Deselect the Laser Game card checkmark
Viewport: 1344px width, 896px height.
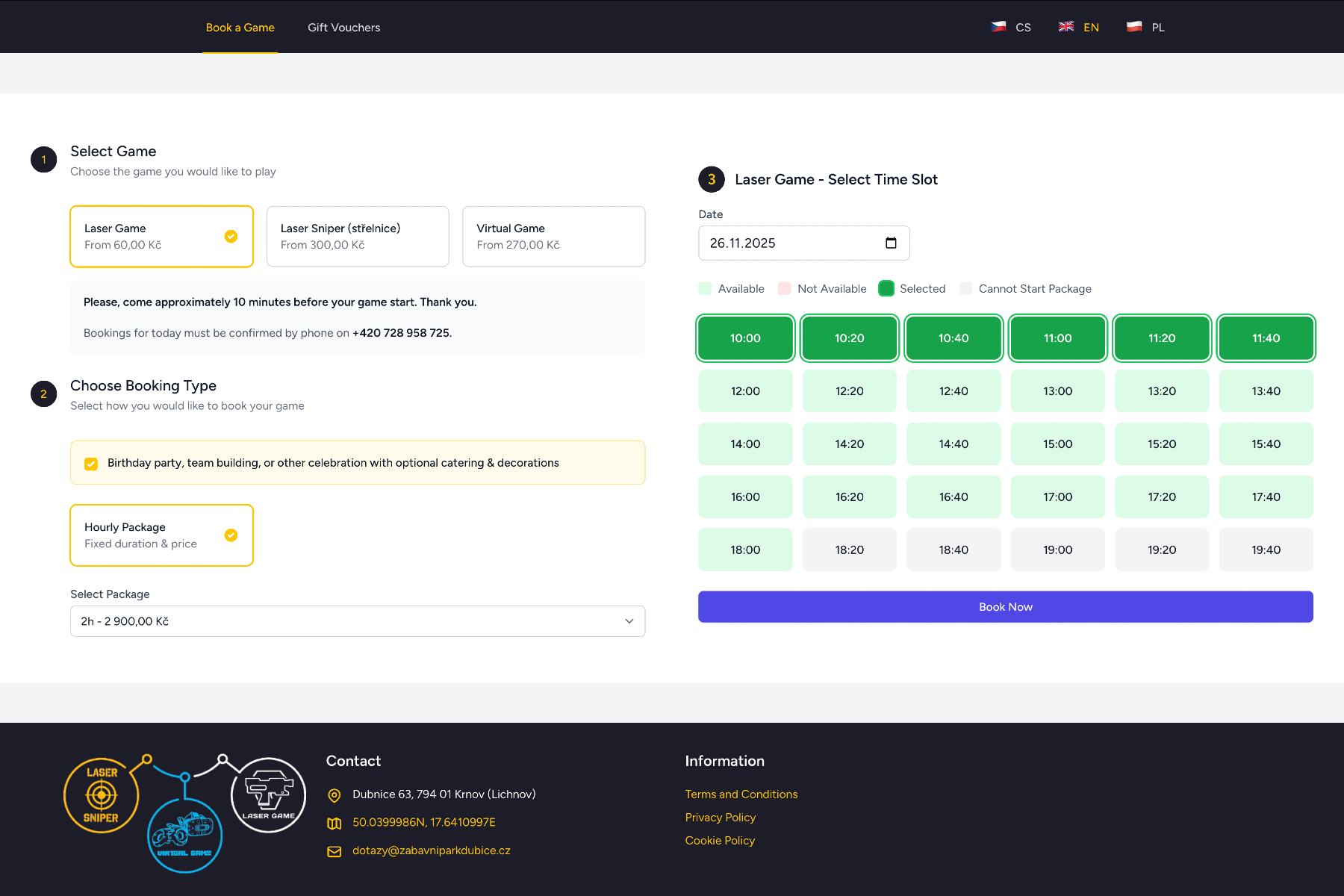[231, 236]
